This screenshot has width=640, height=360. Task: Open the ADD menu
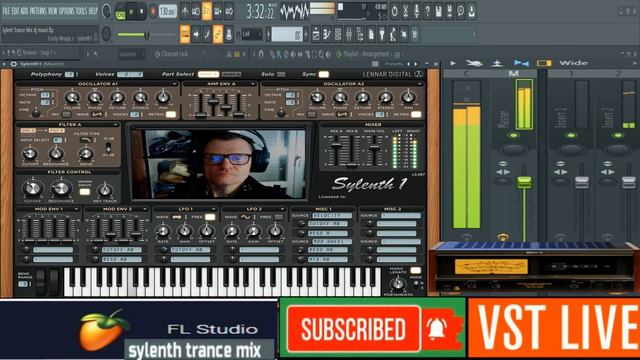24,11
